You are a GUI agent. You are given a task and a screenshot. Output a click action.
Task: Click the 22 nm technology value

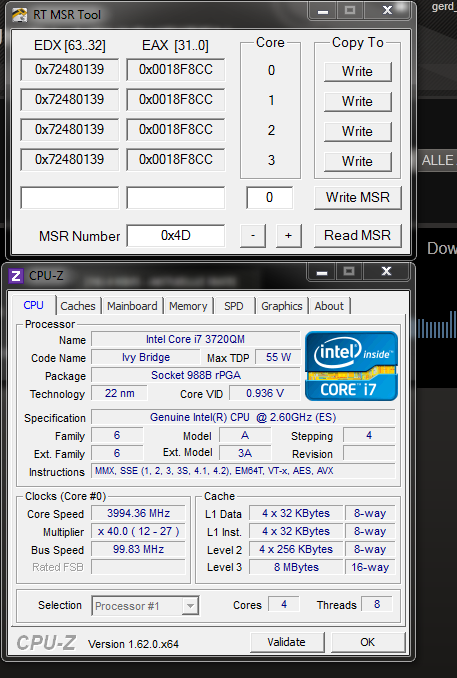119,393
